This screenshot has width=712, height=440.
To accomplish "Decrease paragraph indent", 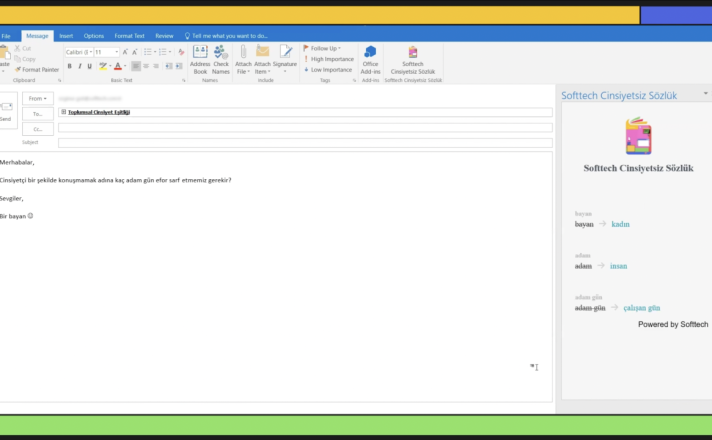I will click(x=169, y=66).
